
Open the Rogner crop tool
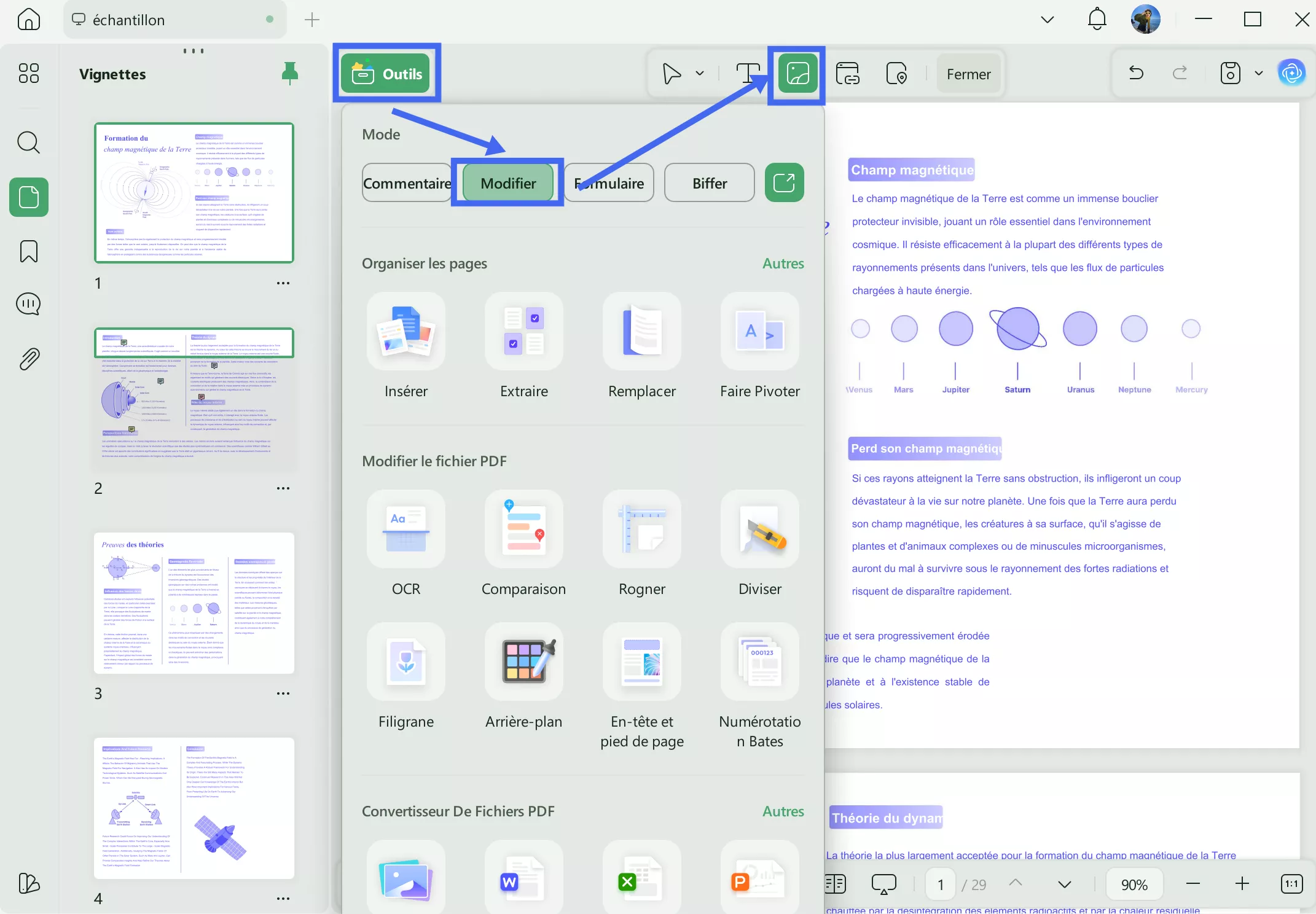pos(641,529)
